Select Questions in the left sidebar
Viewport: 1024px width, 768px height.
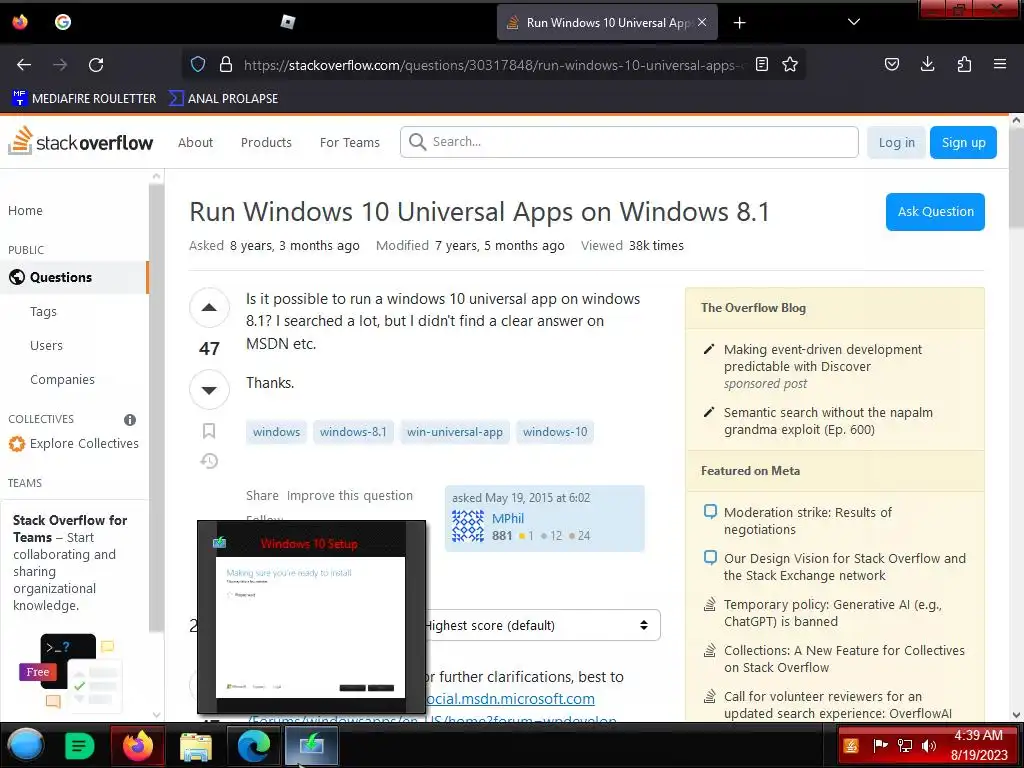pos(74,277)
